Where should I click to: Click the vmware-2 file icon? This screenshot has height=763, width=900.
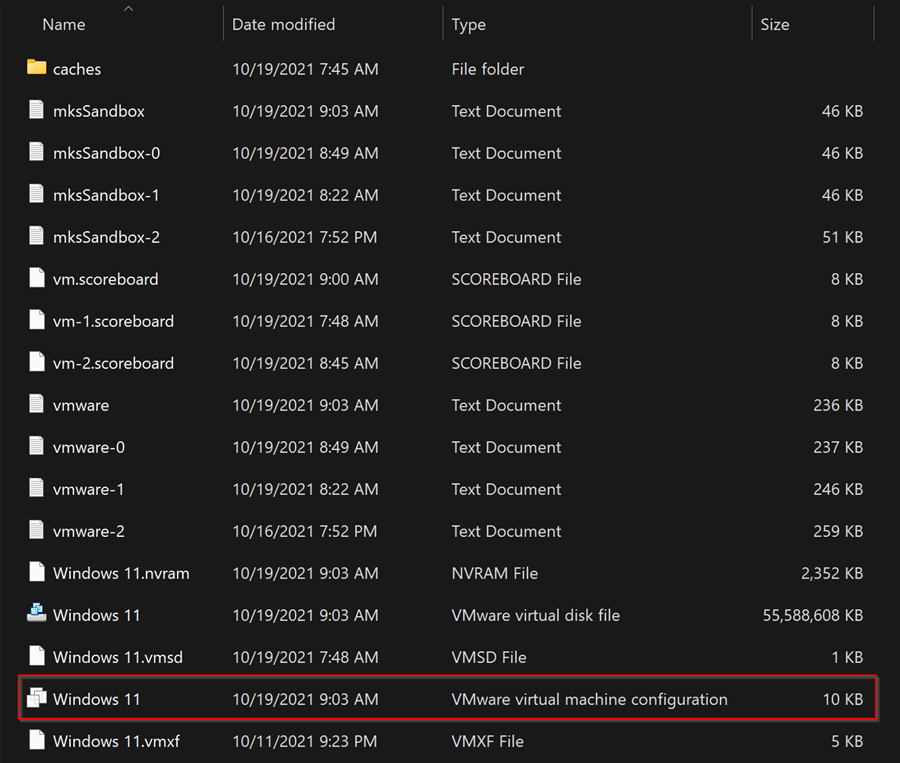pos(36,529)
